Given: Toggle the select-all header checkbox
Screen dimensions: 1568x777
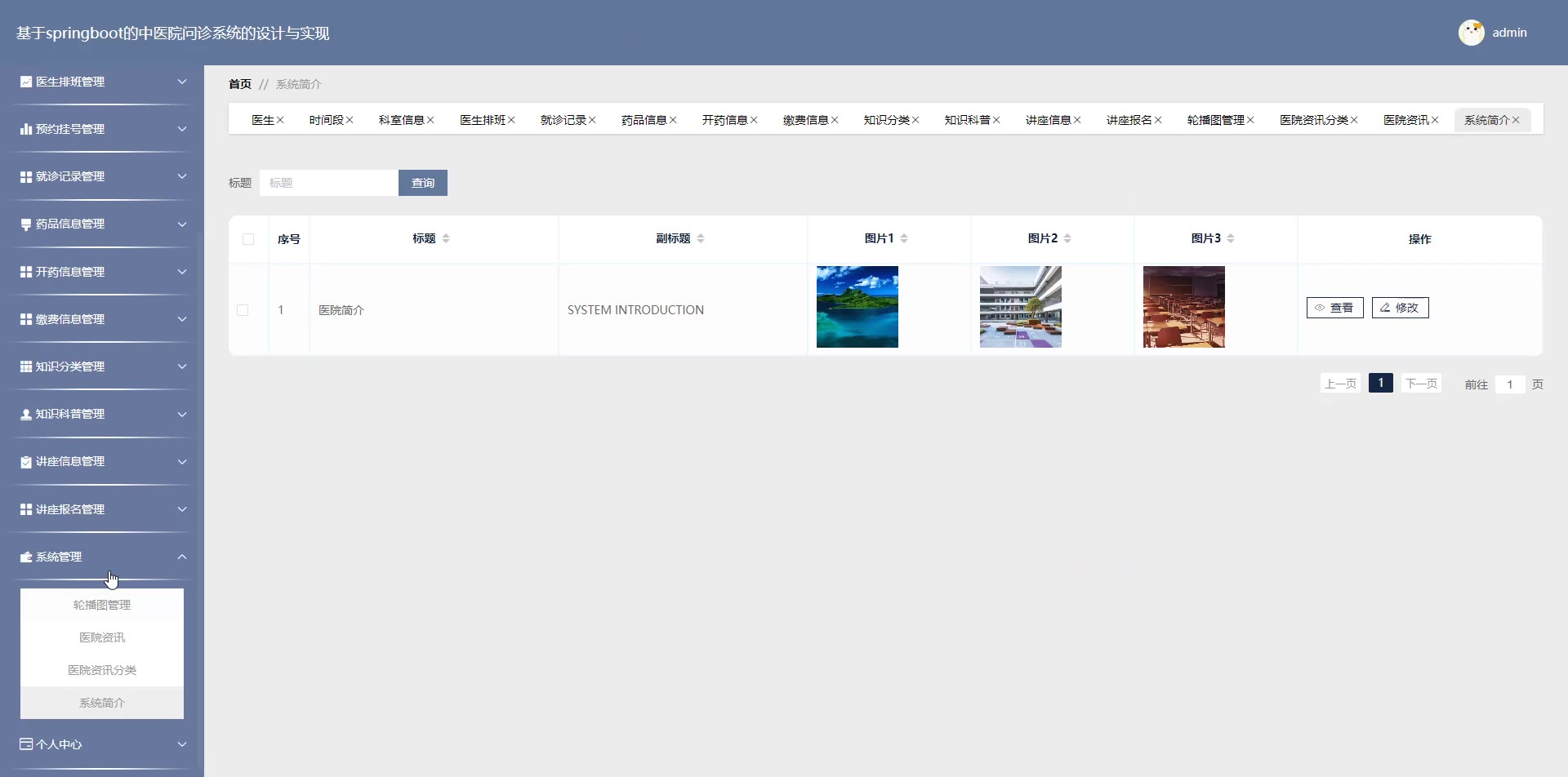Looking at the screenshot, I should [x=248, y=239].
